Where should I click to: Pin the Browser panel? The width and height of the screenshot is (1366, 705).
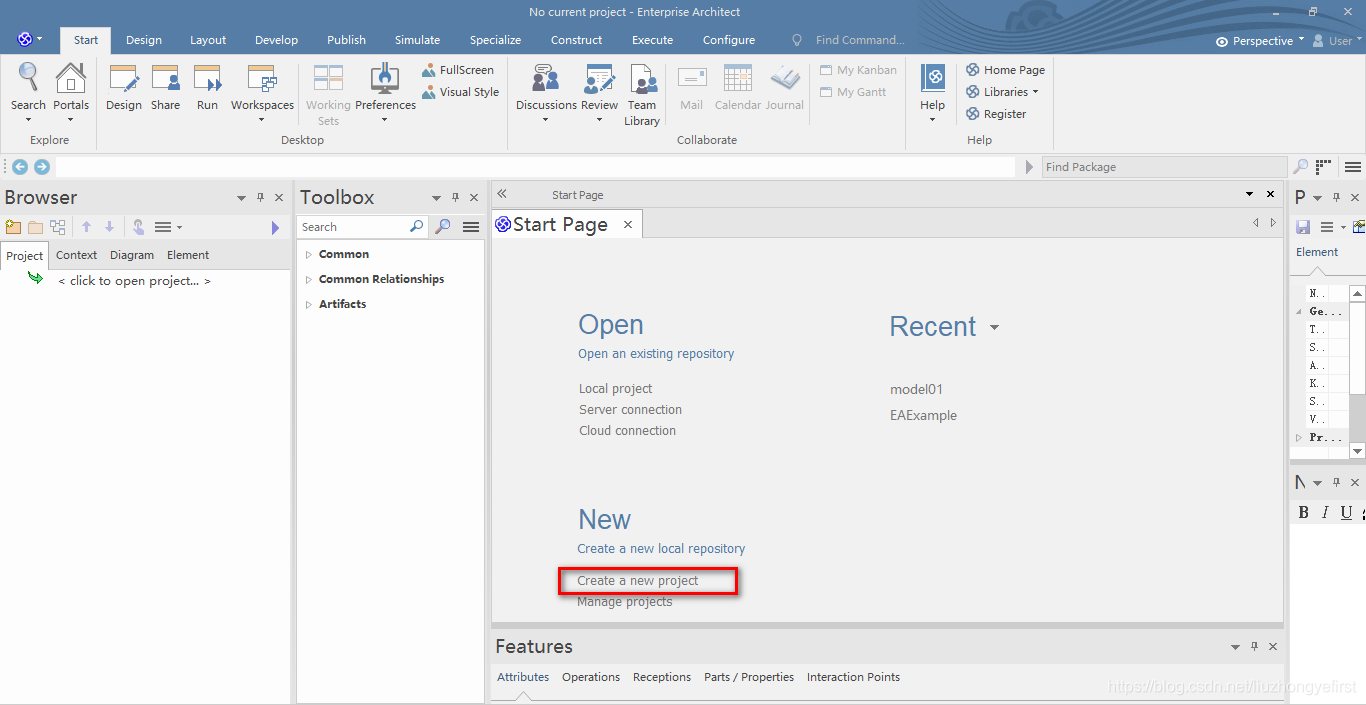pyautogui.click(x=260, y=197)
